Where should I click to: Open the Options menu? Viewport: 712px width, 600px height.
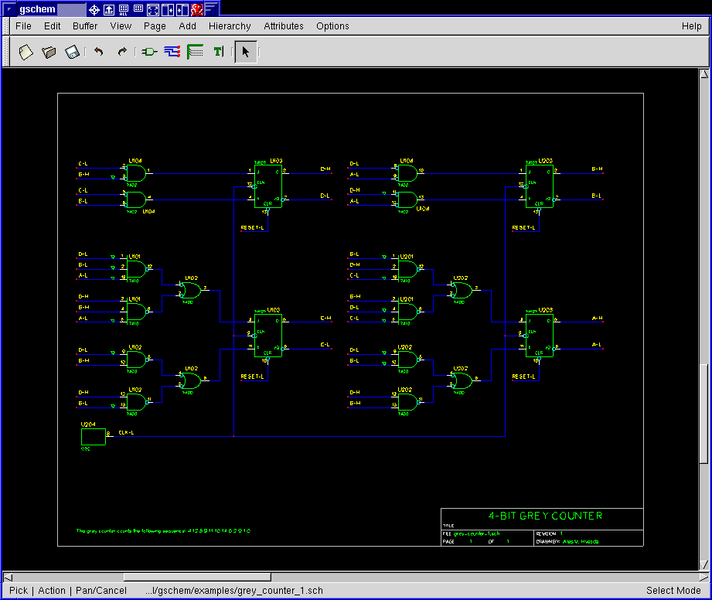point(332,26)
